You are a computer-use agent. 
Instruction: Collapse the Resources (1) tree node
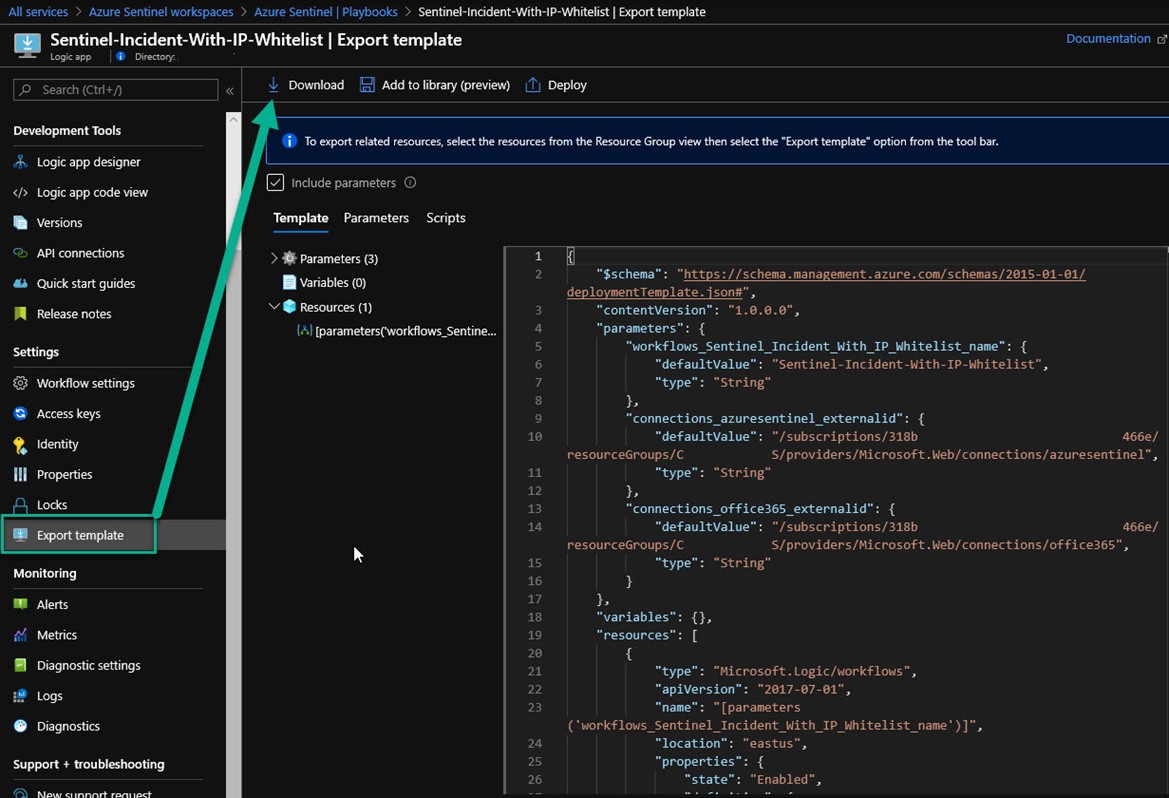[274, 307]
